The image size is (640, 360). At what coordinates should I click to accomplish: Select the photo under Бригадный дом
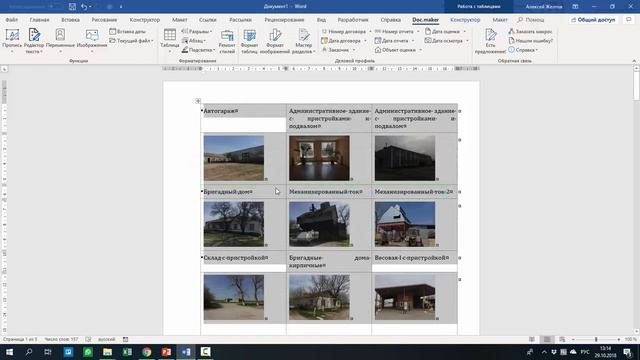coord(234,224)
